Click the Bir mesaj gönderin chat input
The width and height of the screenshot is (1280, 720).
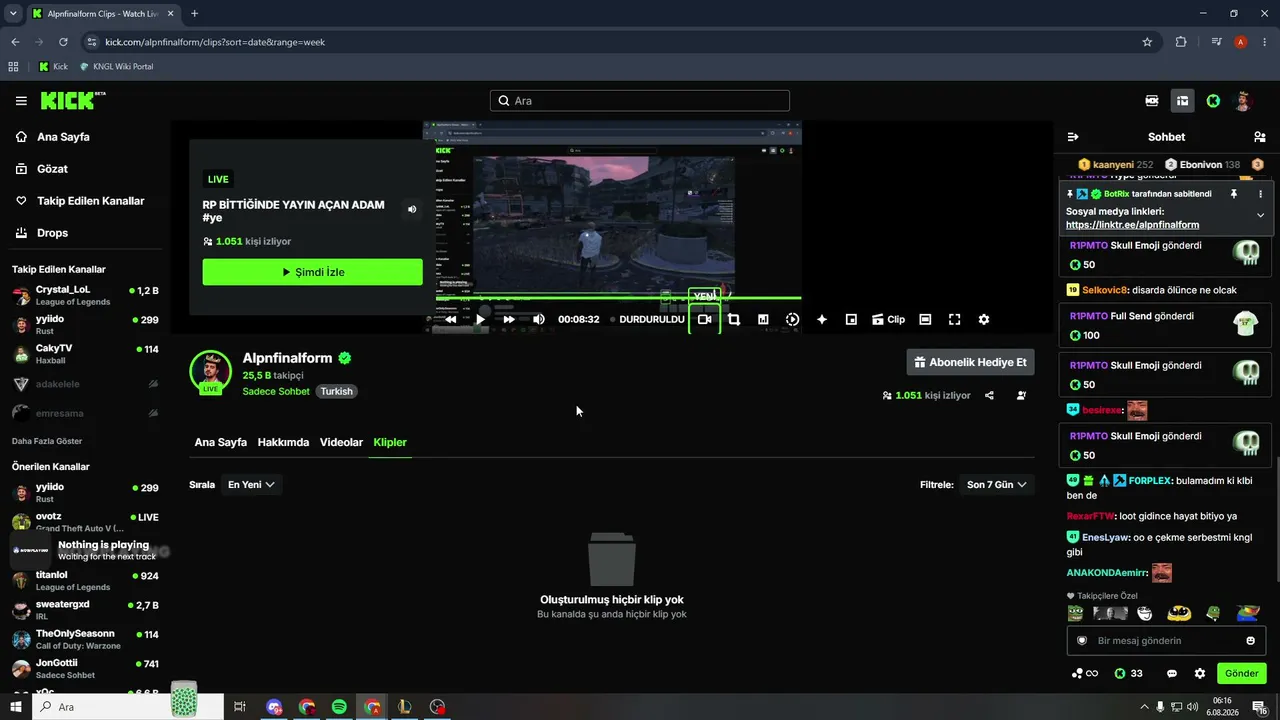(1166, 640)
